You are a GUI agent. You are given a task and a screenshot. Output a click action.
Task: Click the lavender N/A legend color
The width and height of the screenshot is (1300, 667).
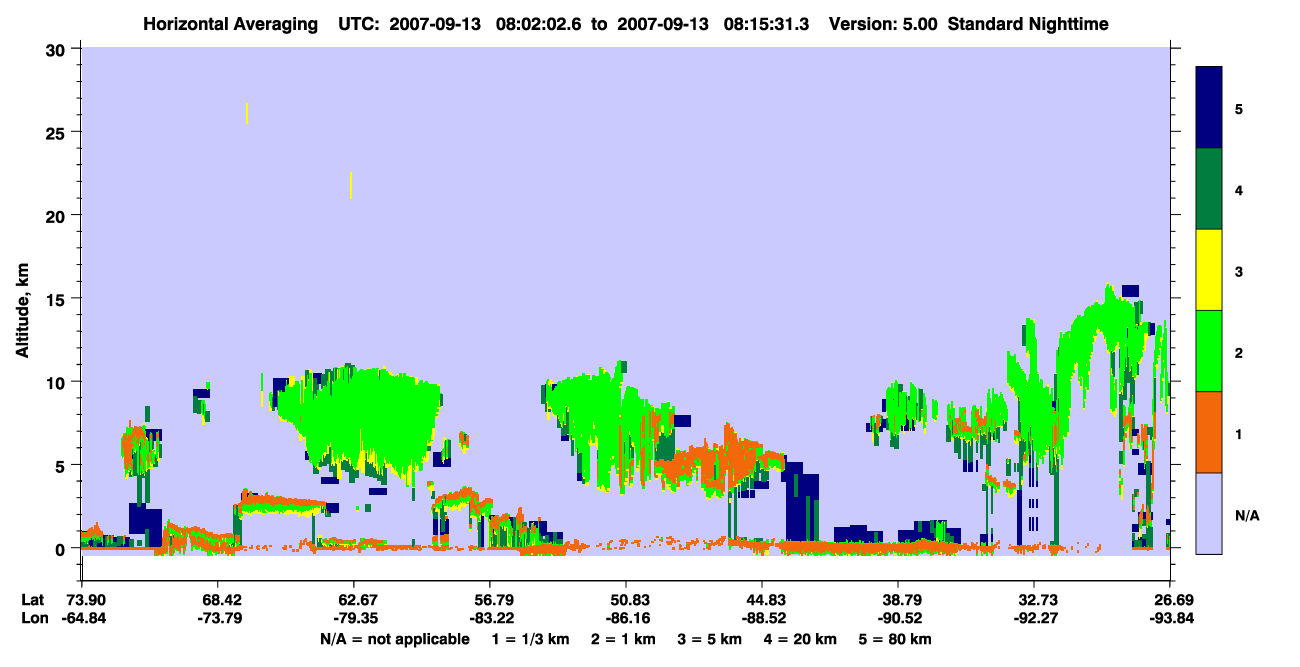1209,513
